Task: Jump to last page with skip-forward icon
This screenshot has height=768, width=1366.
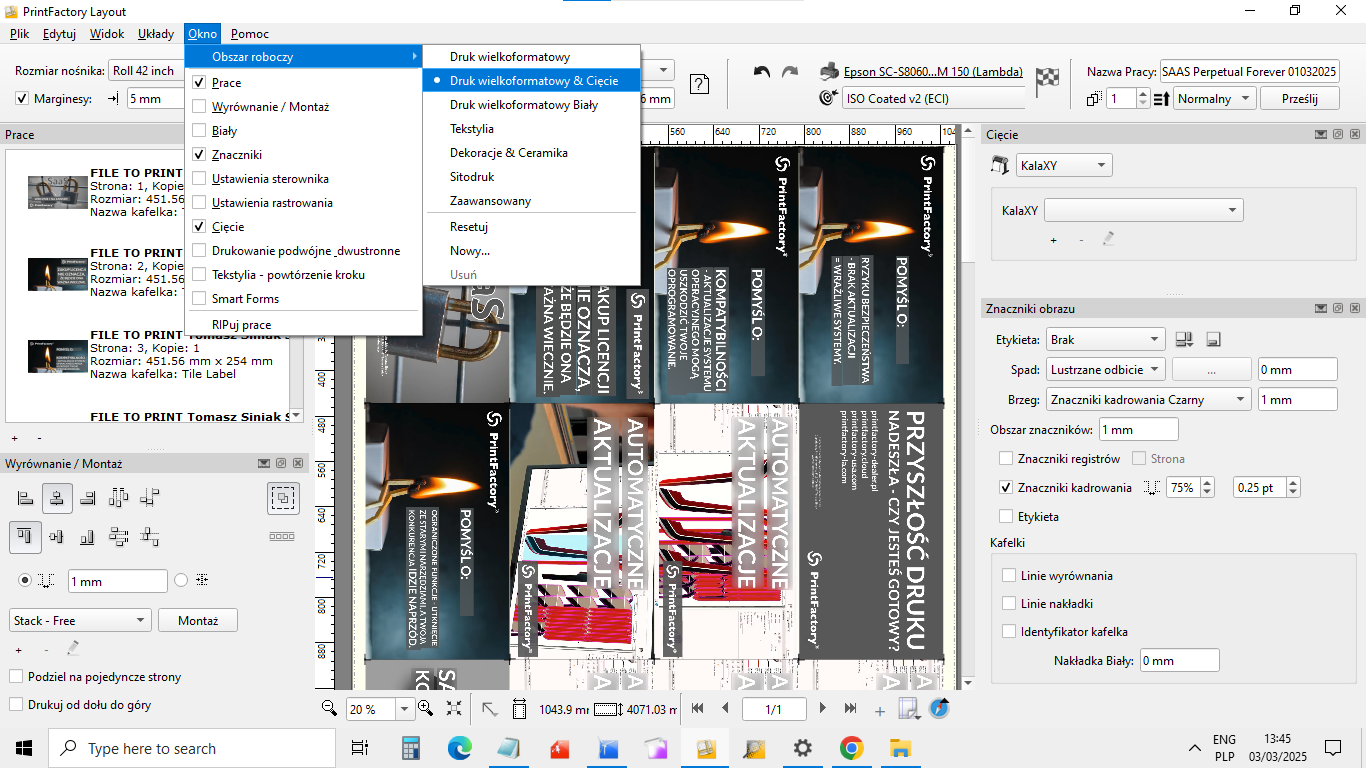Action: [850, 708]
